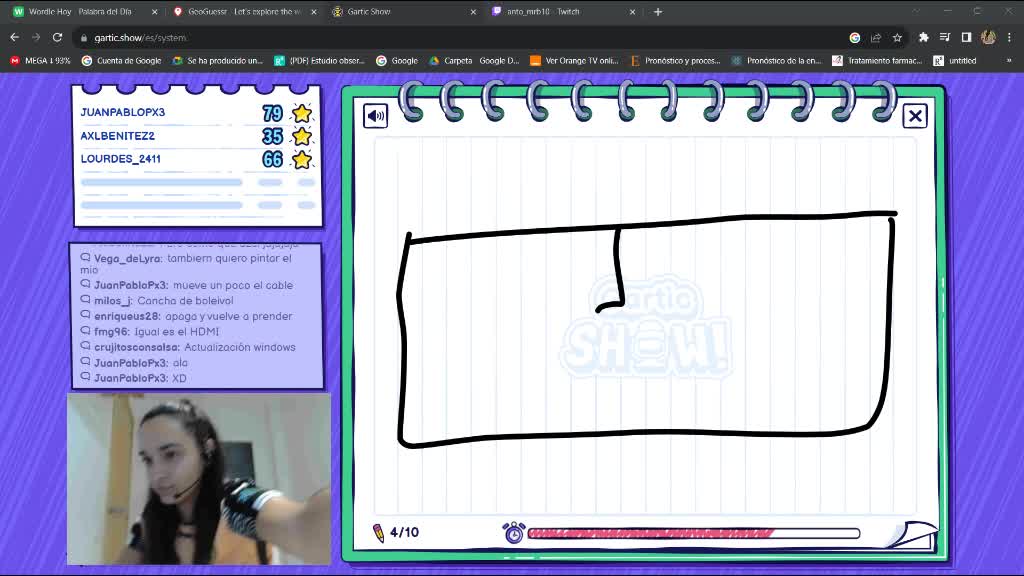Click fmg96's "Igual es el HDMI" message
The width and height of the screenshot is (1024, 576).
[x=150, y=332]
